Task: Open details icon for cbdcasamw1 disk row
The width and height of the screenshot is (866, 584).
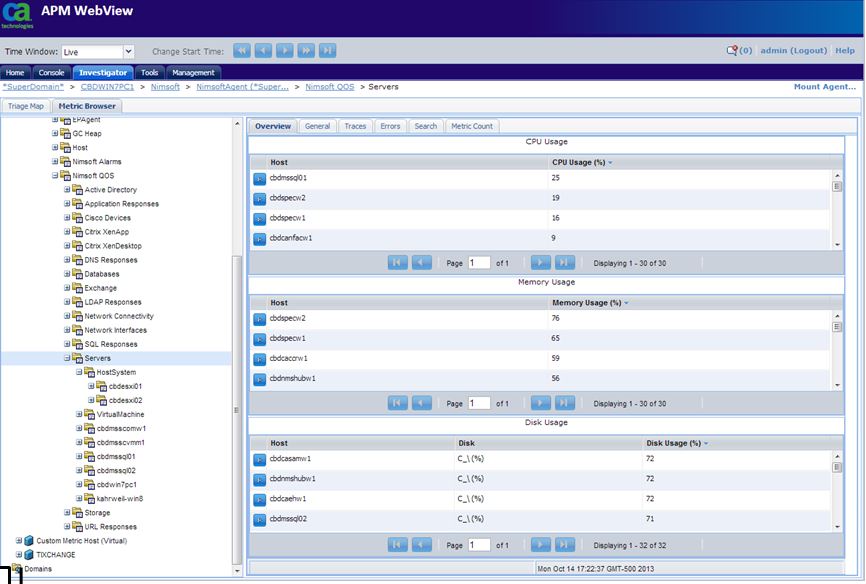Action: (x=260, y=459)
